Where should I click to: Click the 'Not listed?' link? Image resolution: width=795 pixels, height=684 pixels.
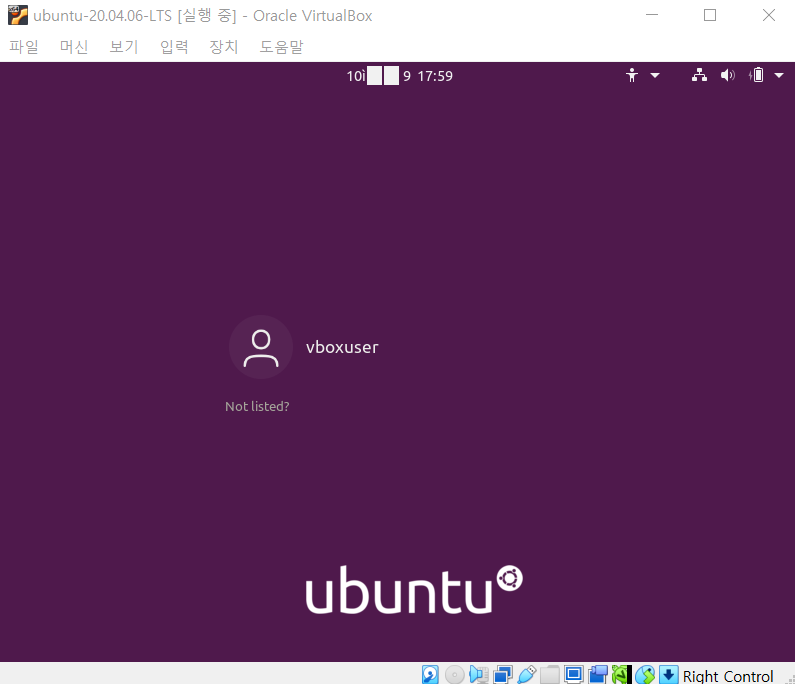(x=257, y=407)
